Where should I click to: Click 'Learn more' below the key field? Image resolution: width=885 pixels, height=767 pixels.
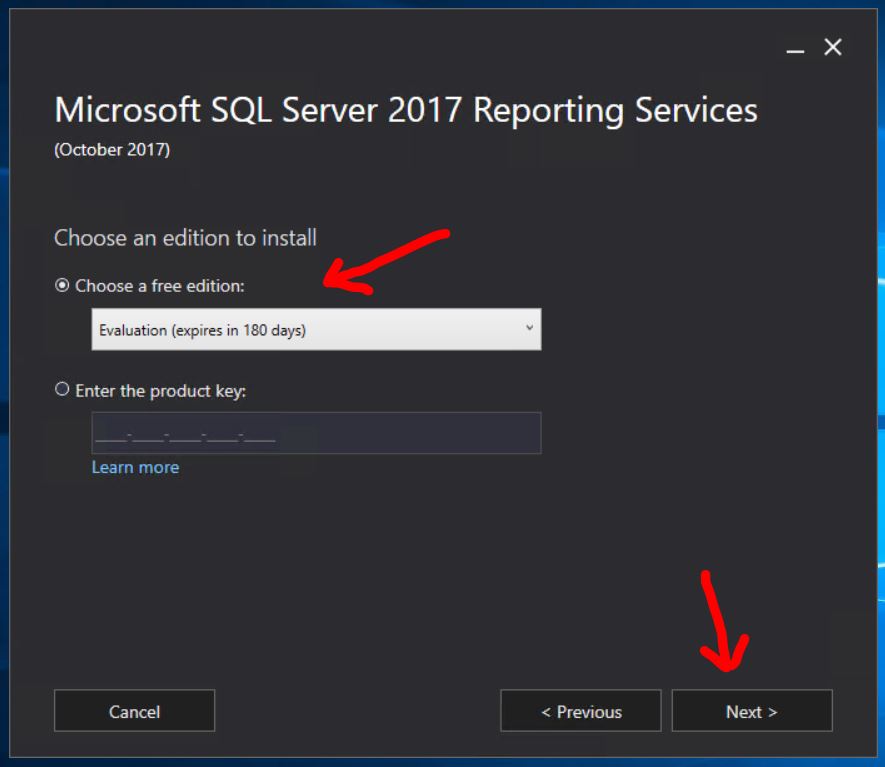(135, 467)
